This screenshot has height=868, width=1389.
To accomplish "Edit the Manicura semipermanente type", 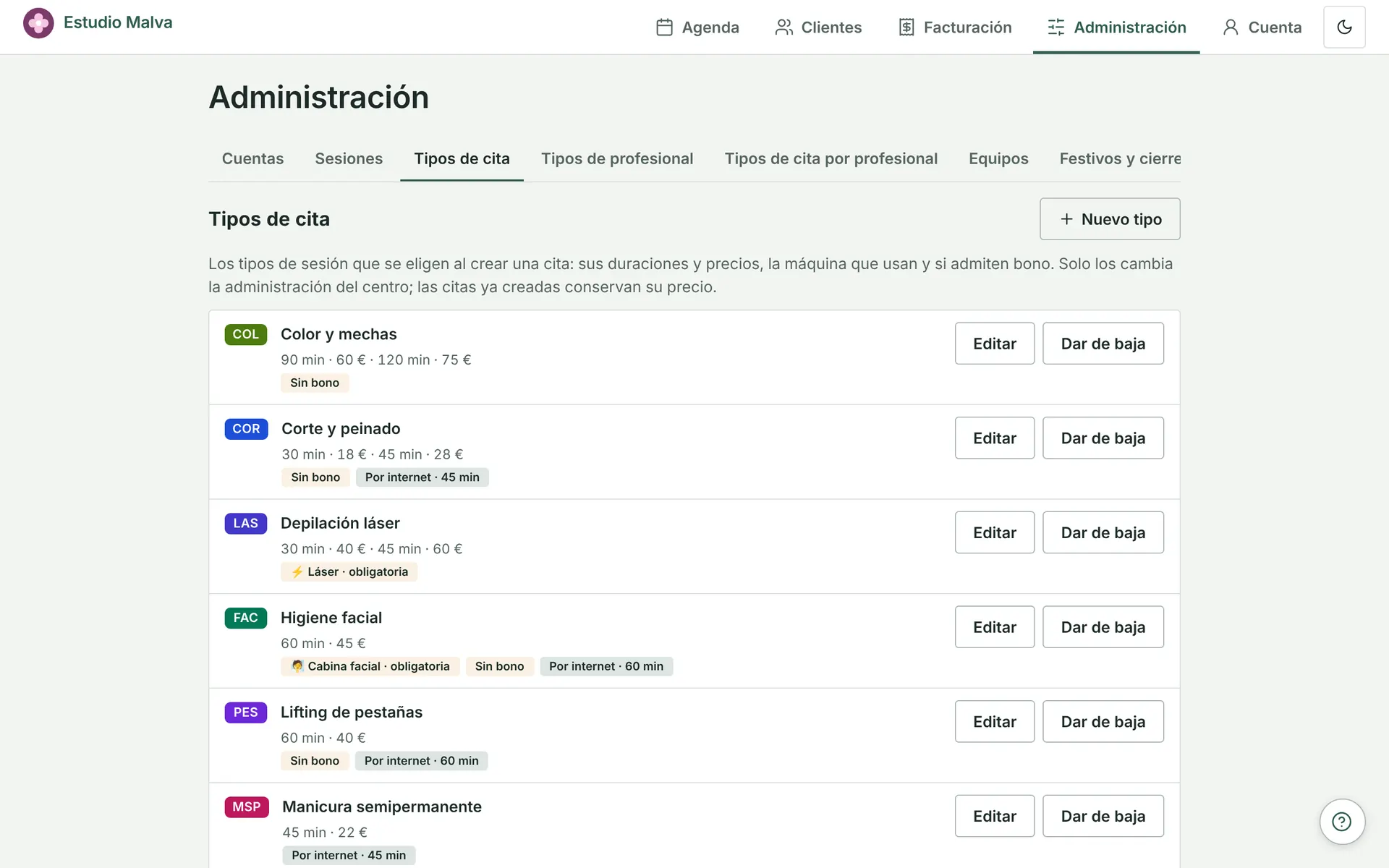I will pyautogui.click(x=995, y=816).
